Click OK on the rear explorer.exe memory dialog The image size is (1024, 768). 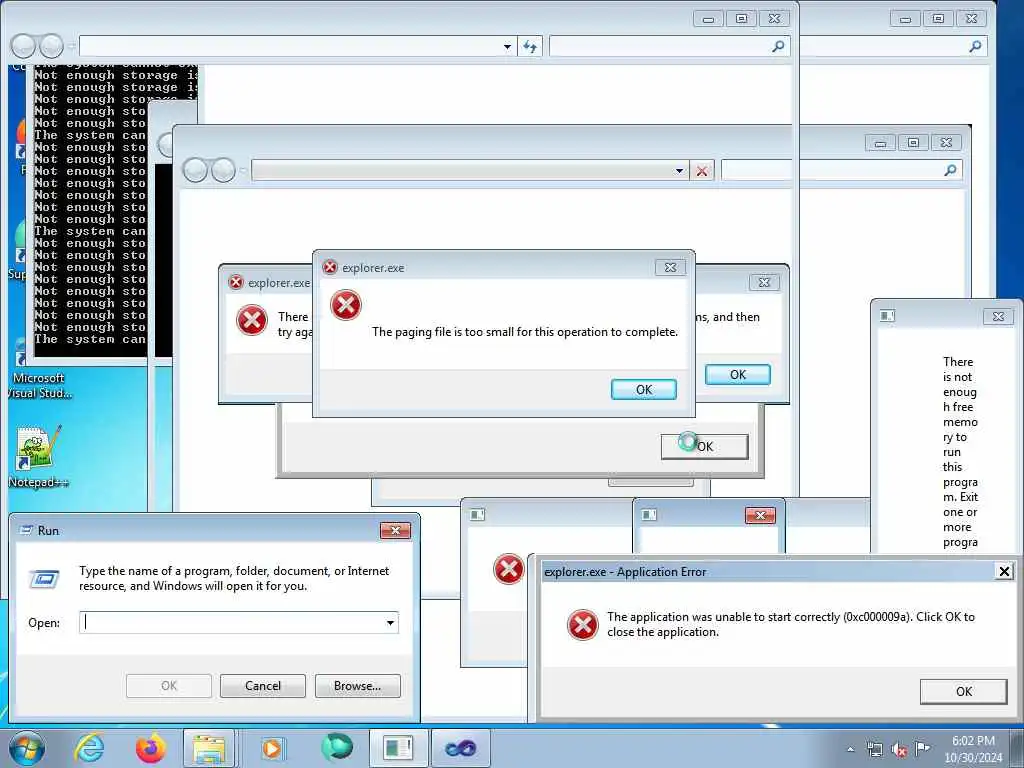click(x=738, y=375)
